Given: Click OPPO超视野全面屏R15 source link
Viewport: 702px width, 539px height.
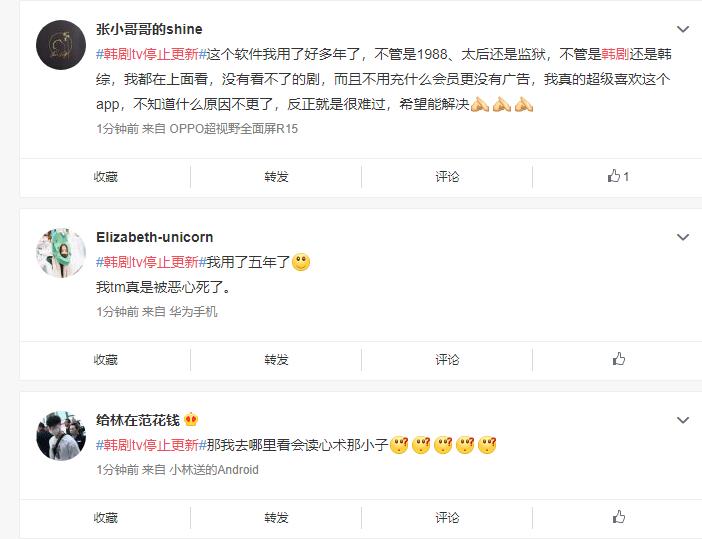Looking at the screenshot, I should click(233, 129).
